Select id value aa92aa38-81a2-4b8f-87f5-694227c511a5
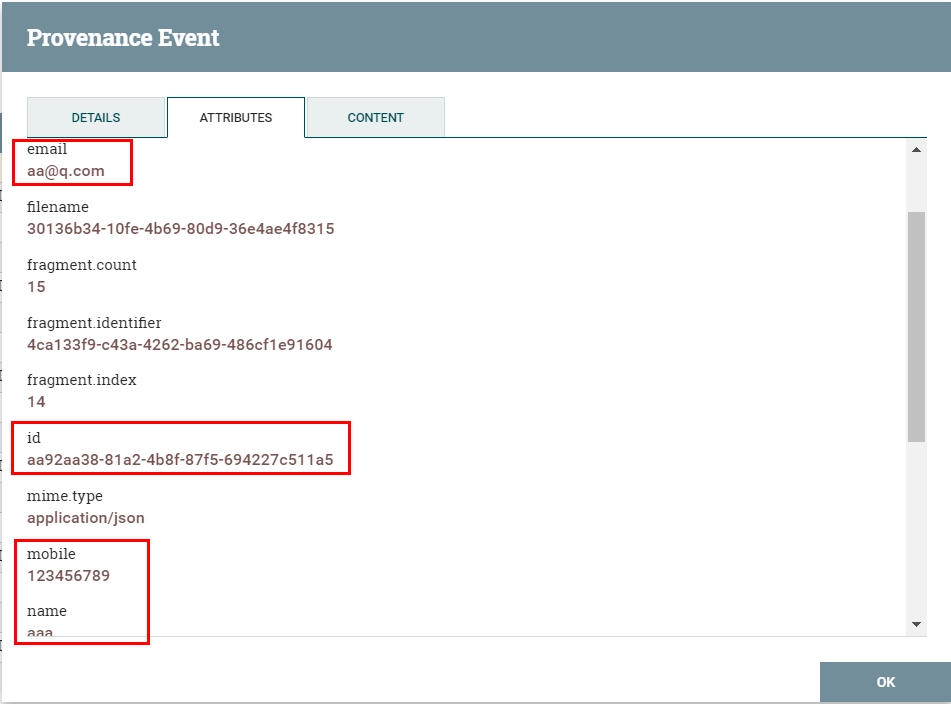Screen dimensions: 951x704 (180, 460)
